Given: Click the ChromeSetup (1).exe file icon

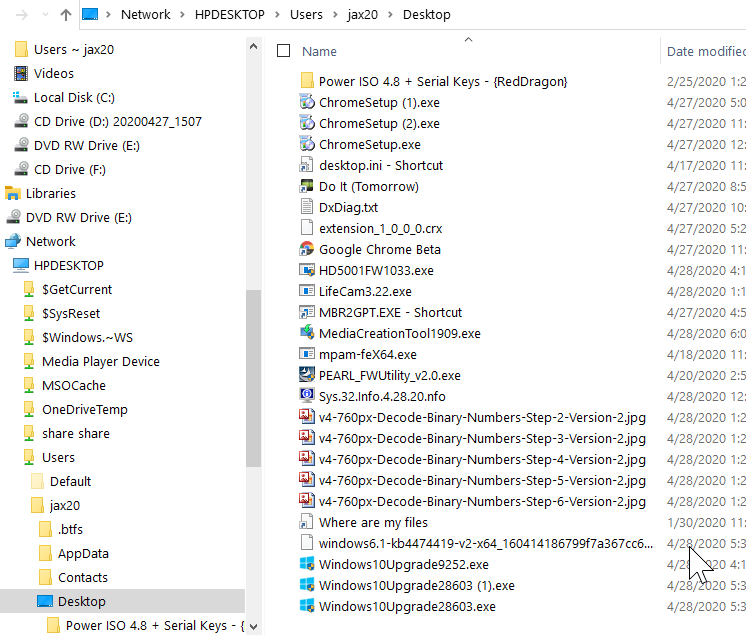Looking at the screenshot, I should coord(307,102).
